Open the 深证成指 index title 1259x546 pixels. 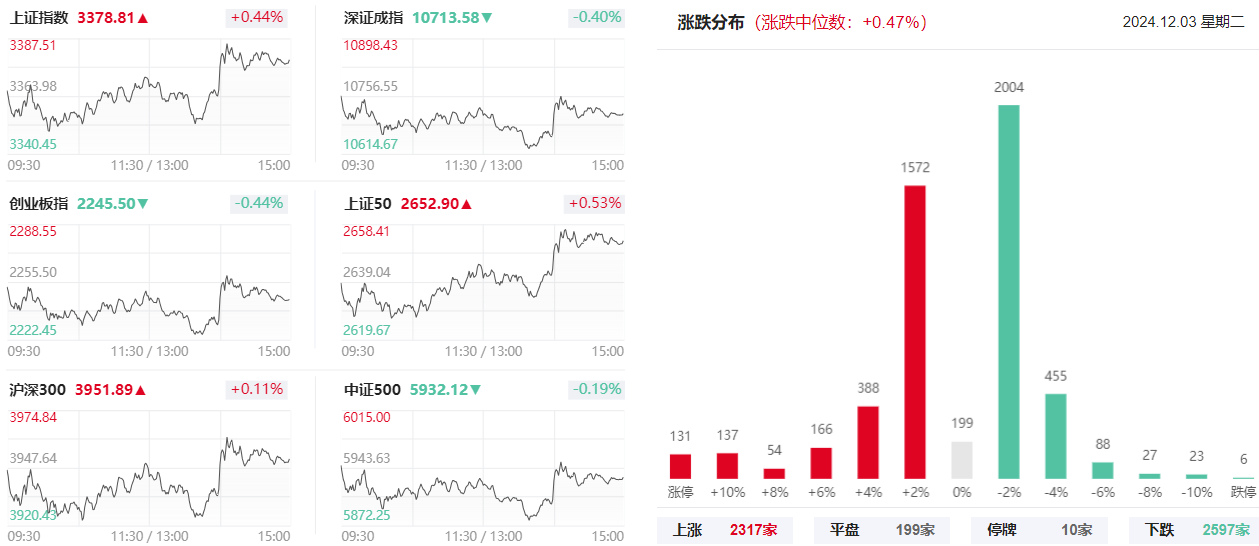pyautogui.click(x=373, y=18)
